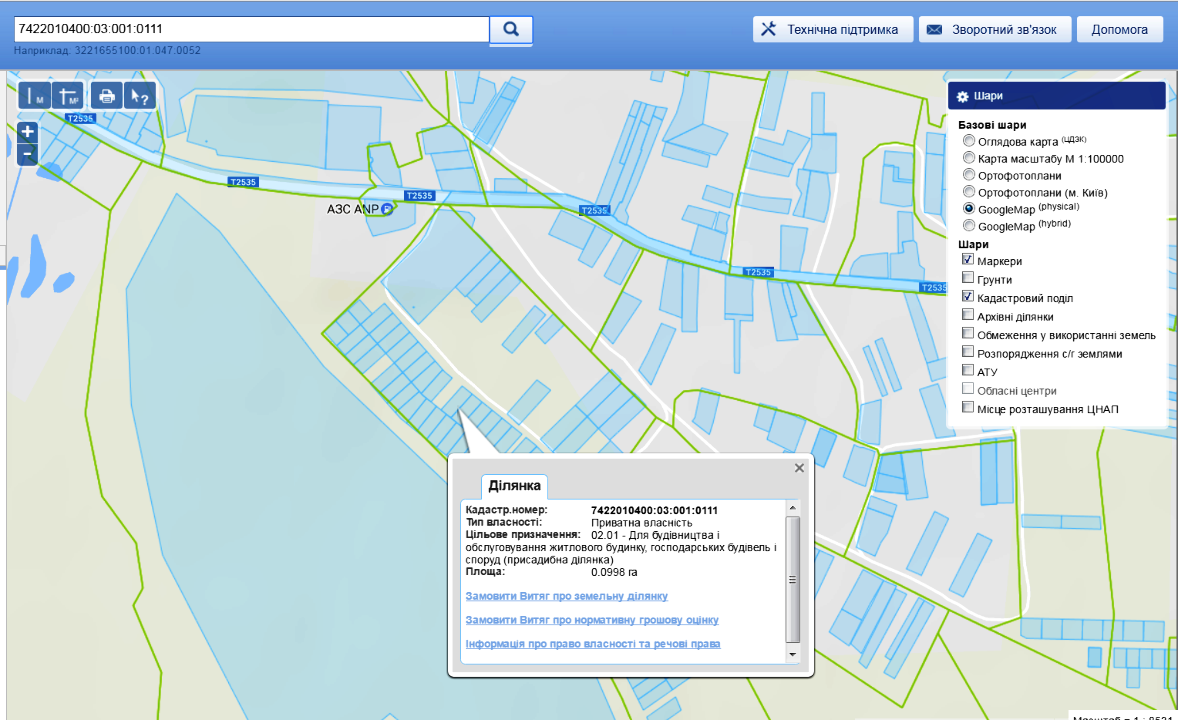Viewport: 1178px width, 720px height.
Task: Switch to the Ділянка tab
Action: click(515, 486)
